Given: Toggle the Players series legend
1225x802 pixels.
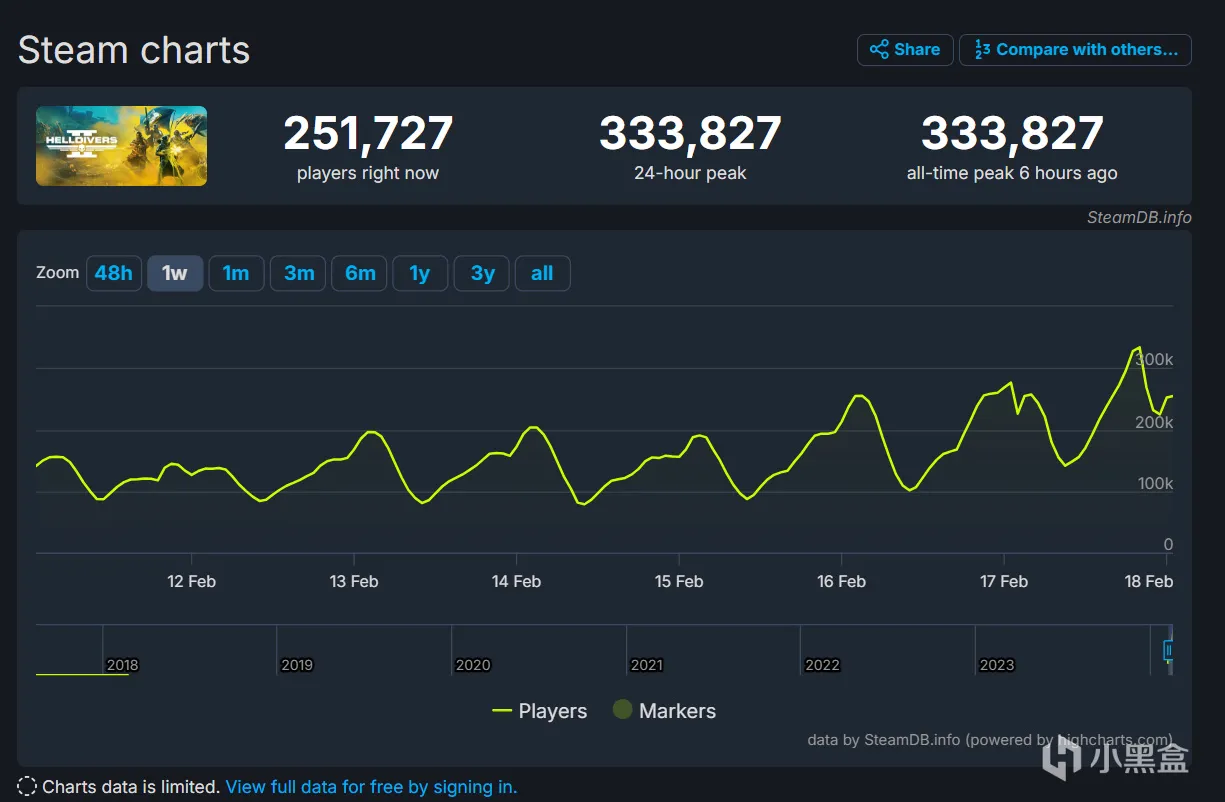Looking at the screenshot, I should click(x=540, y=711).
